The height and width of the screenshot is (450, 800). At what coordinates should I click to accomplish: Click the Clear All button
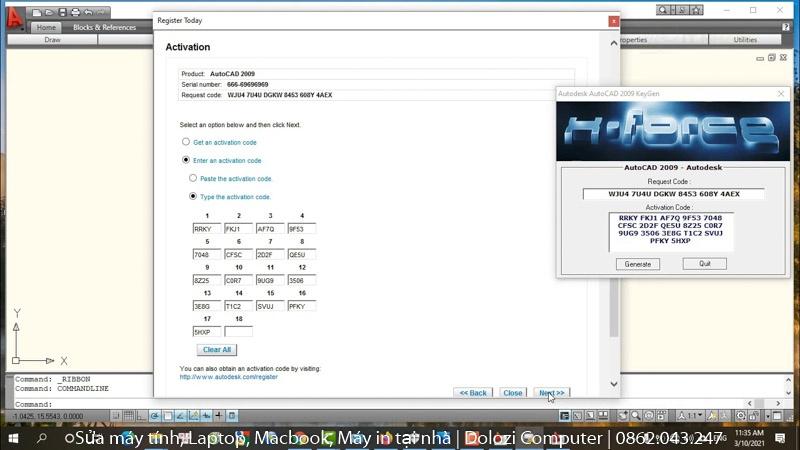(x=217, y=349)
